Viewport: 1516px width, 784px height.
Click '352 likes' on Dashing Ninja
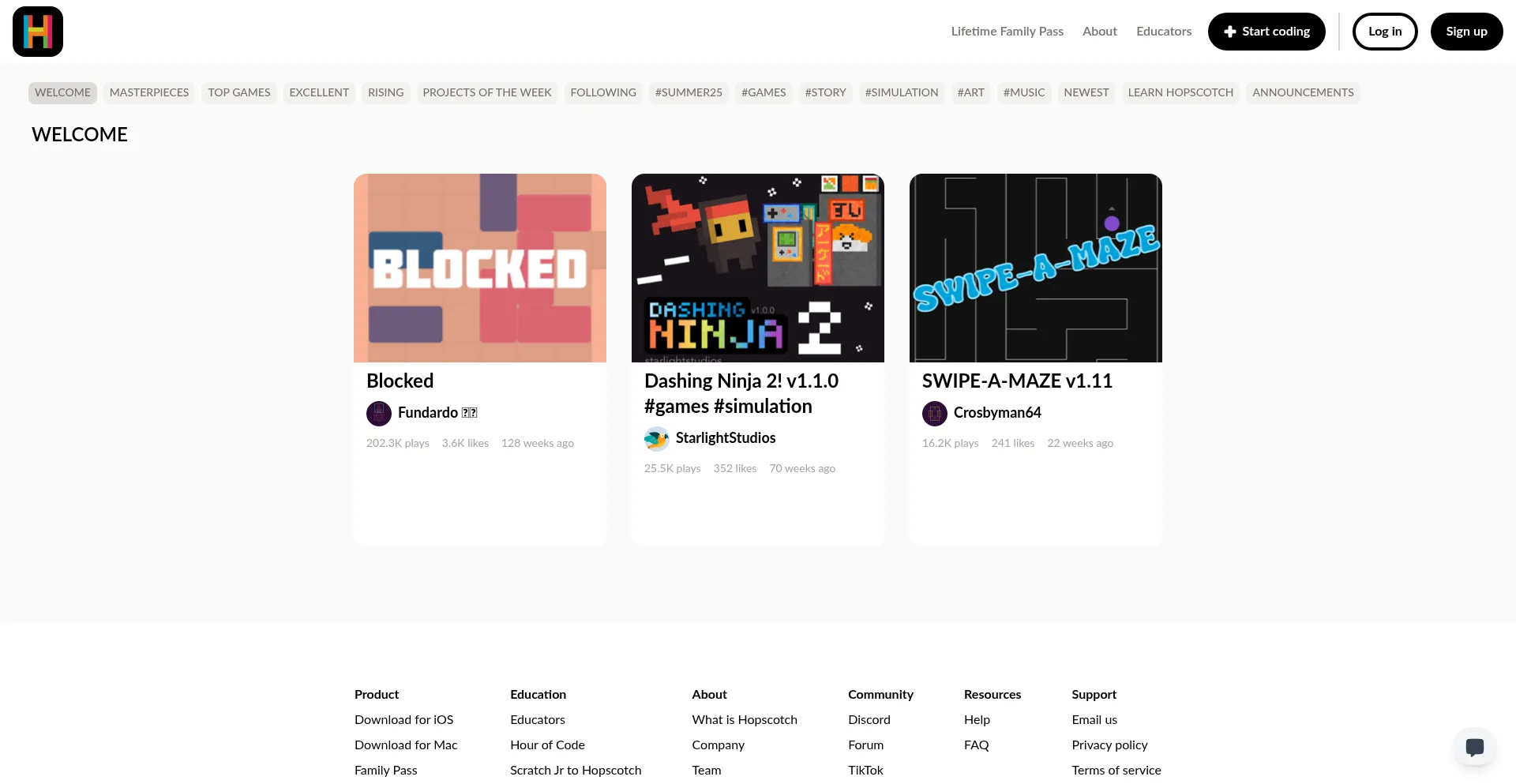coord(735,469)
